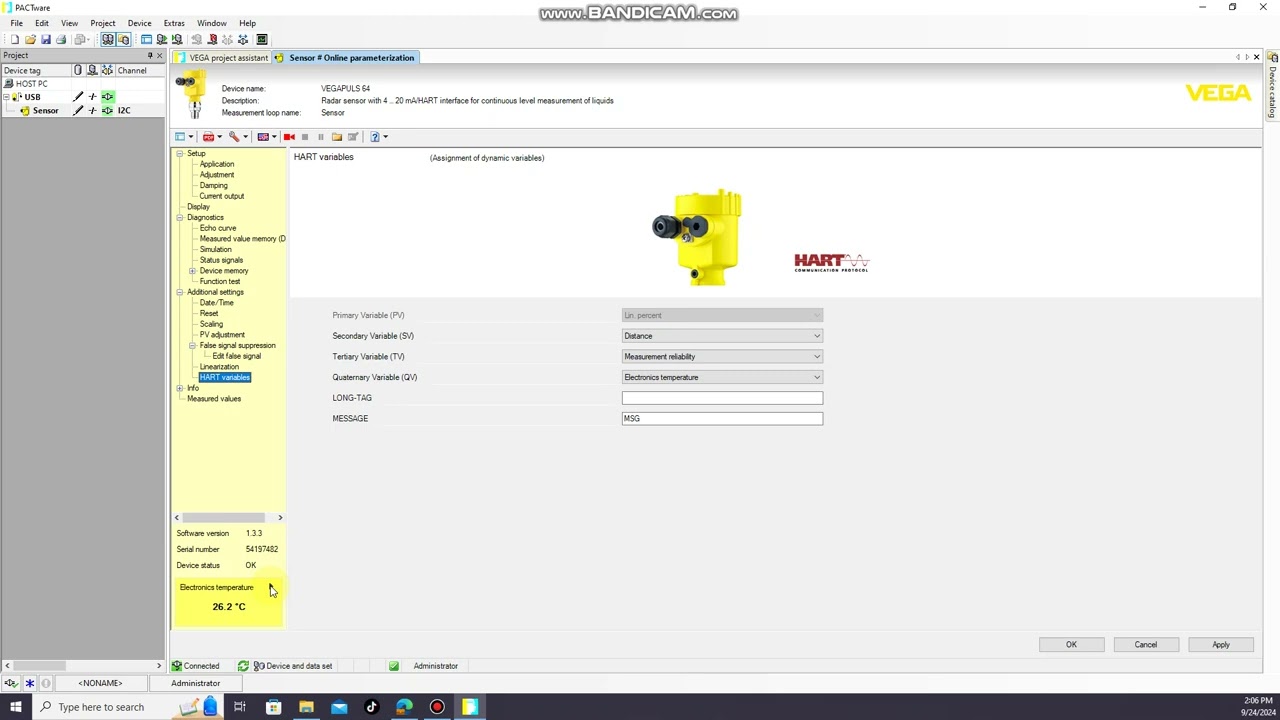Image resolution: width=1280 pixels, height=720 pixels.
Task: Click the green refresh icon in status bar
Action: coord(243,666)
